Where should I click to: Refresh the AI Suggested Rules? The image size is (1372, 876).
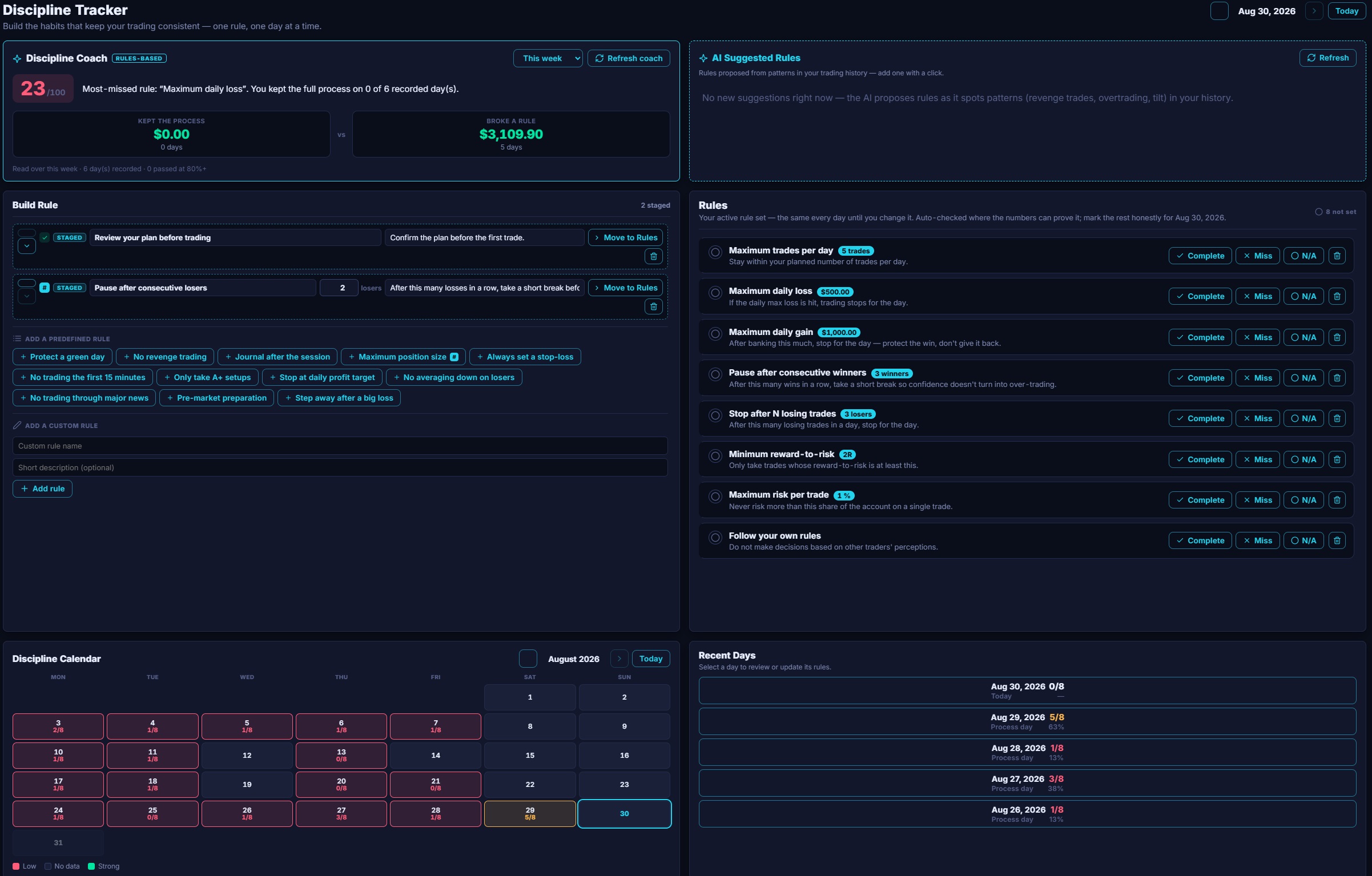pos(1327,58)
